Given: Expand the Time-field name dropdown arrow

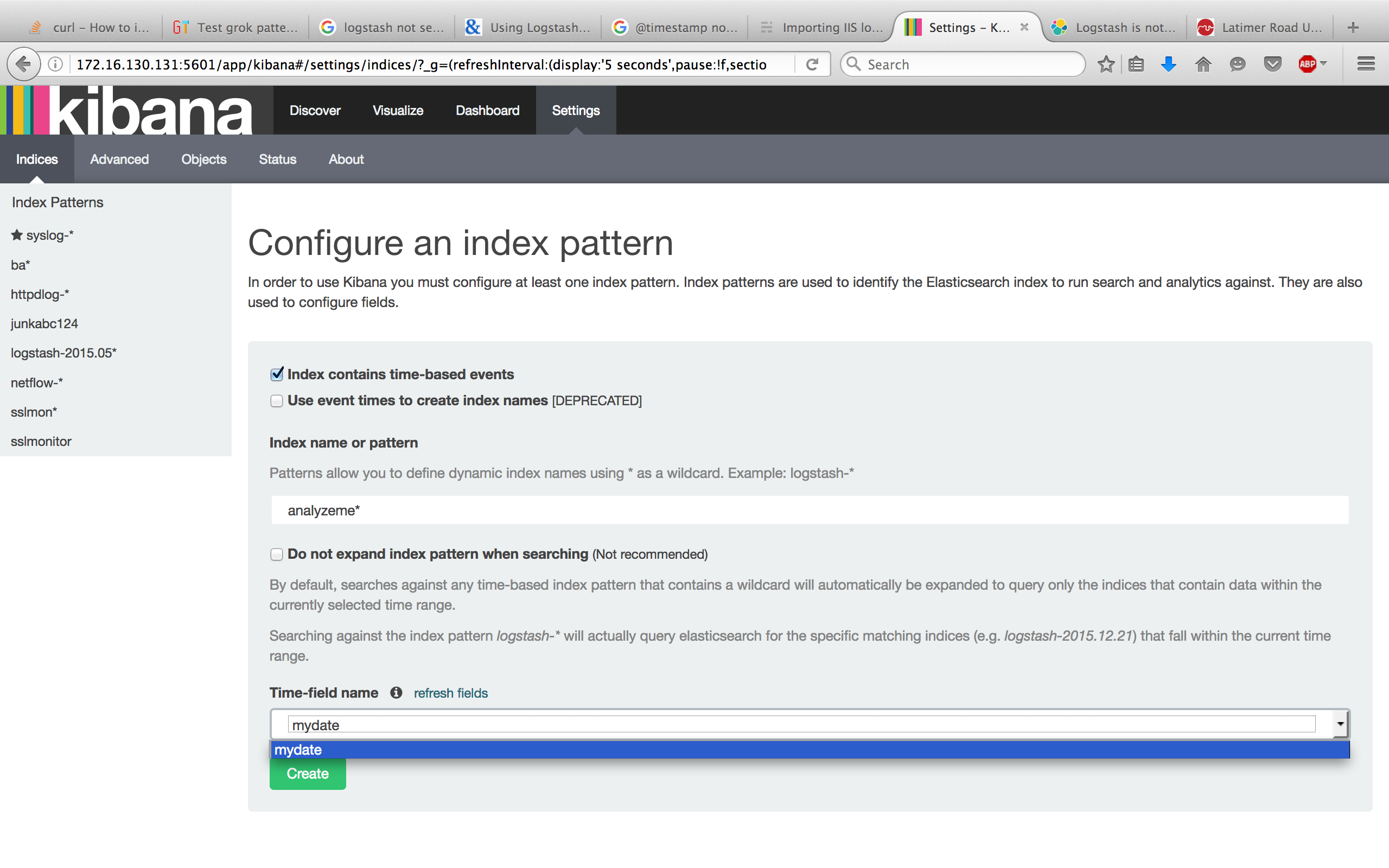Looking at the screenshot, I should [x=1340, y=723].
